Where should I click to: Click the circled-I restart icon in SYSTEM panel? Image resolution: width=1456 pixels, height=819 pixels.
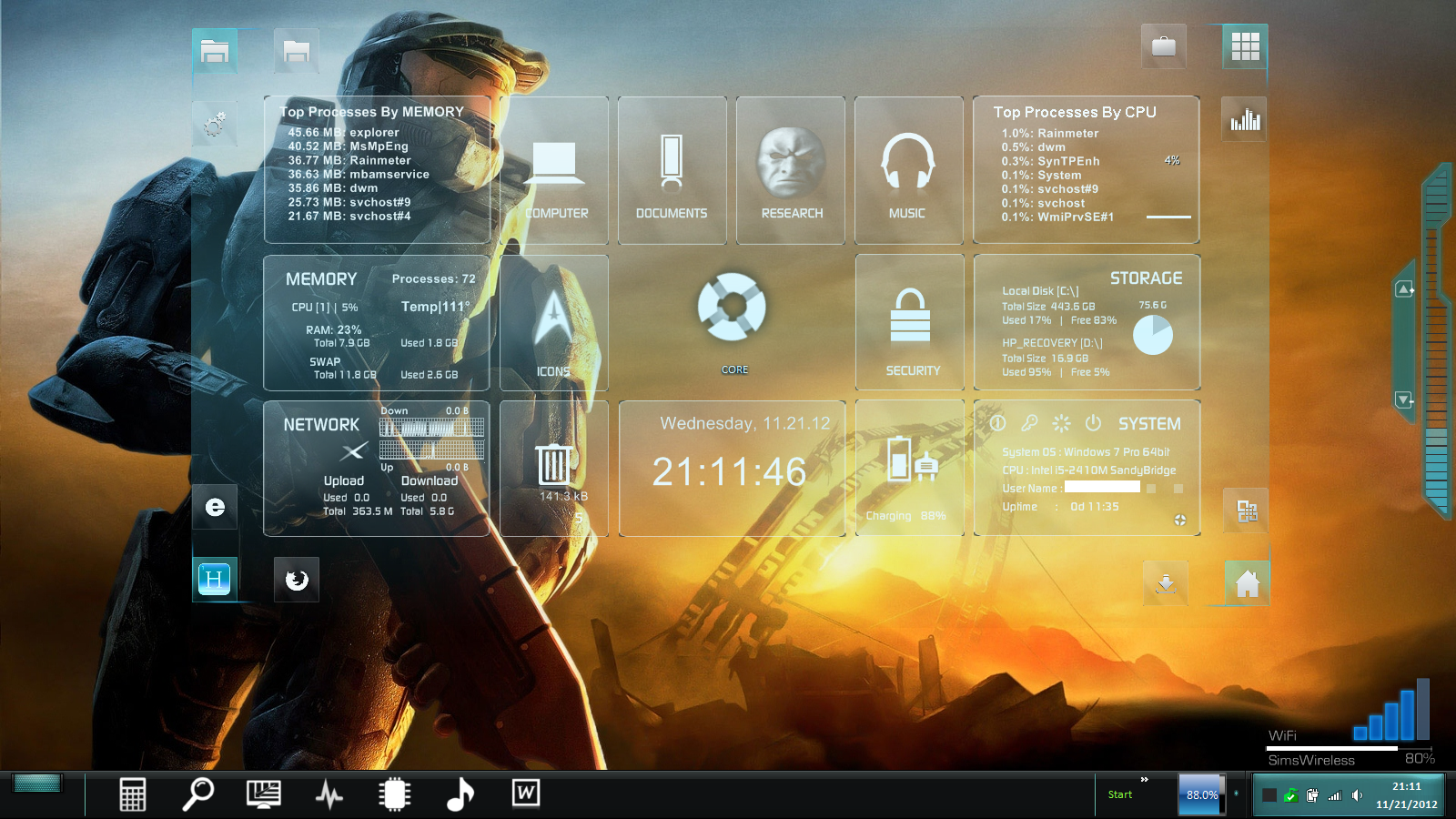[998, 423]
